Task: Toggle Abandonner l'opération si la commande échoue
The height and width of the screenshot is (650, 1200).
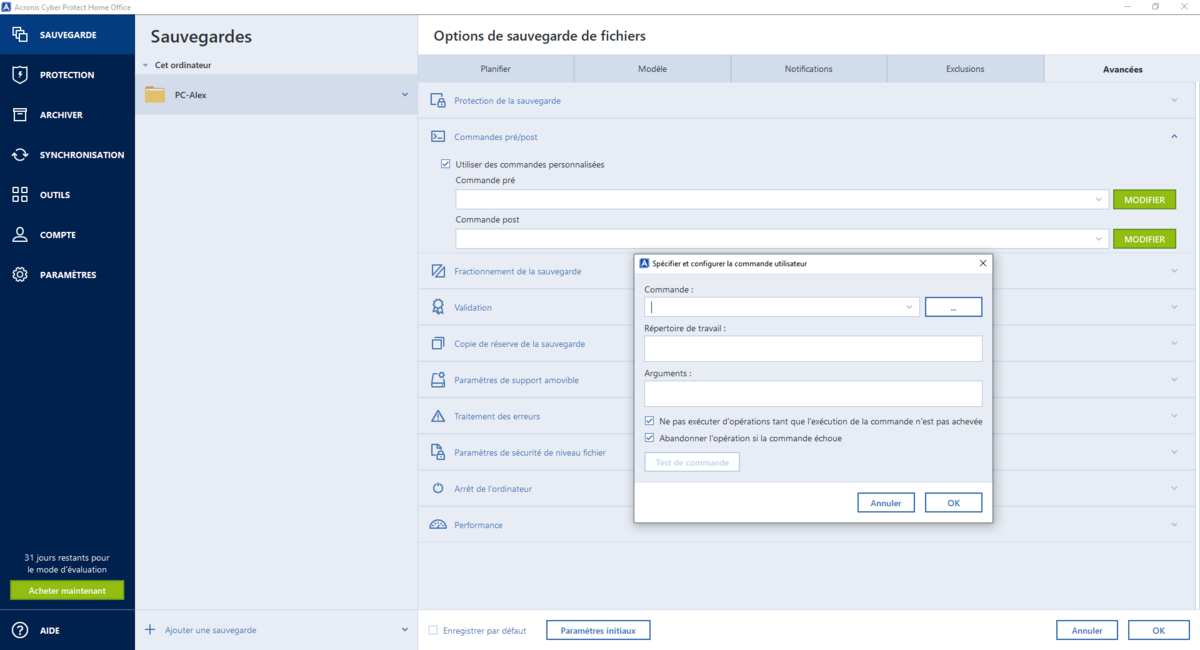Action: click(x=650, y=438)
